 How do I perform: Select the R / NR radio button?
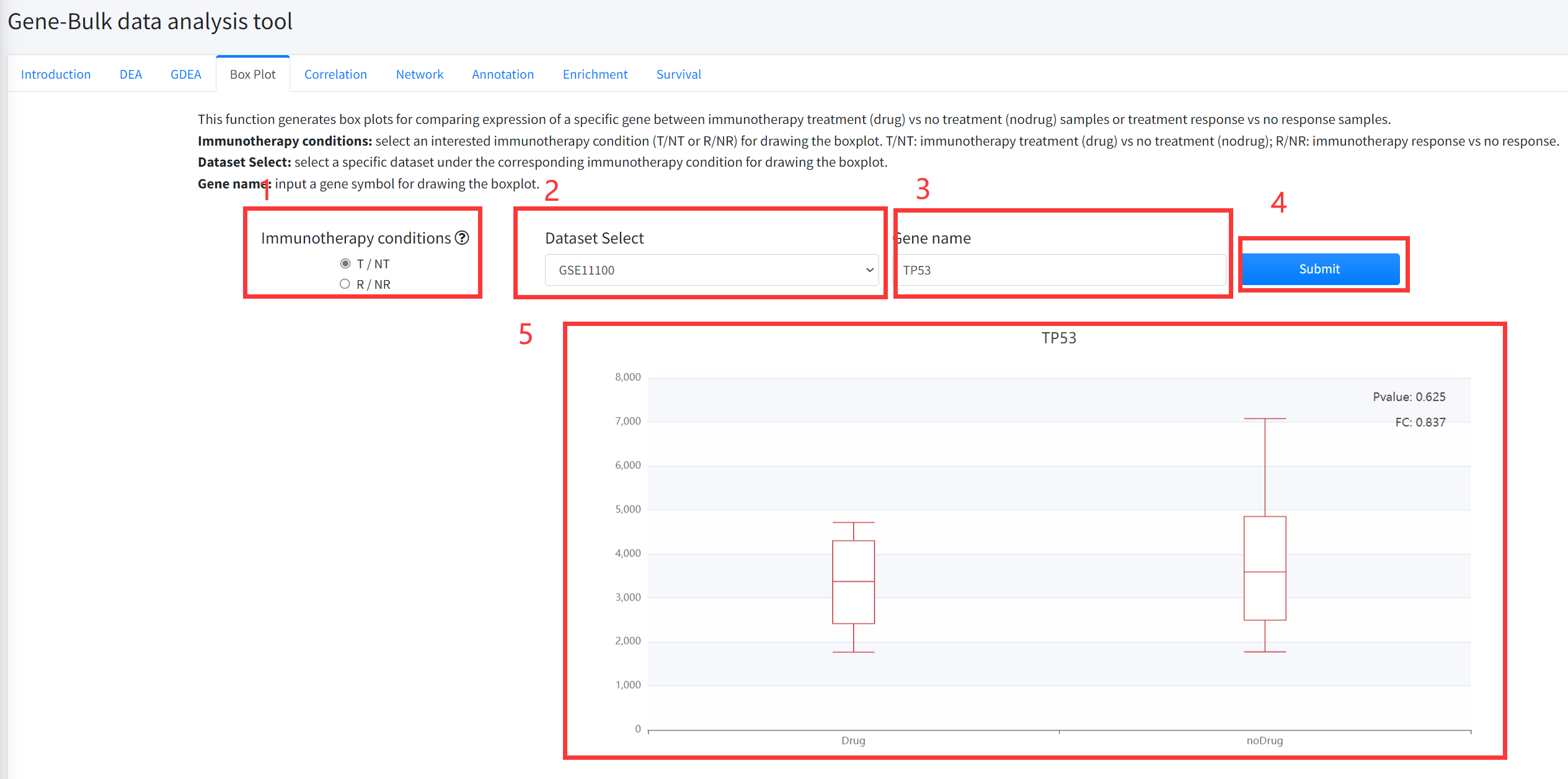tap(345, 284)
